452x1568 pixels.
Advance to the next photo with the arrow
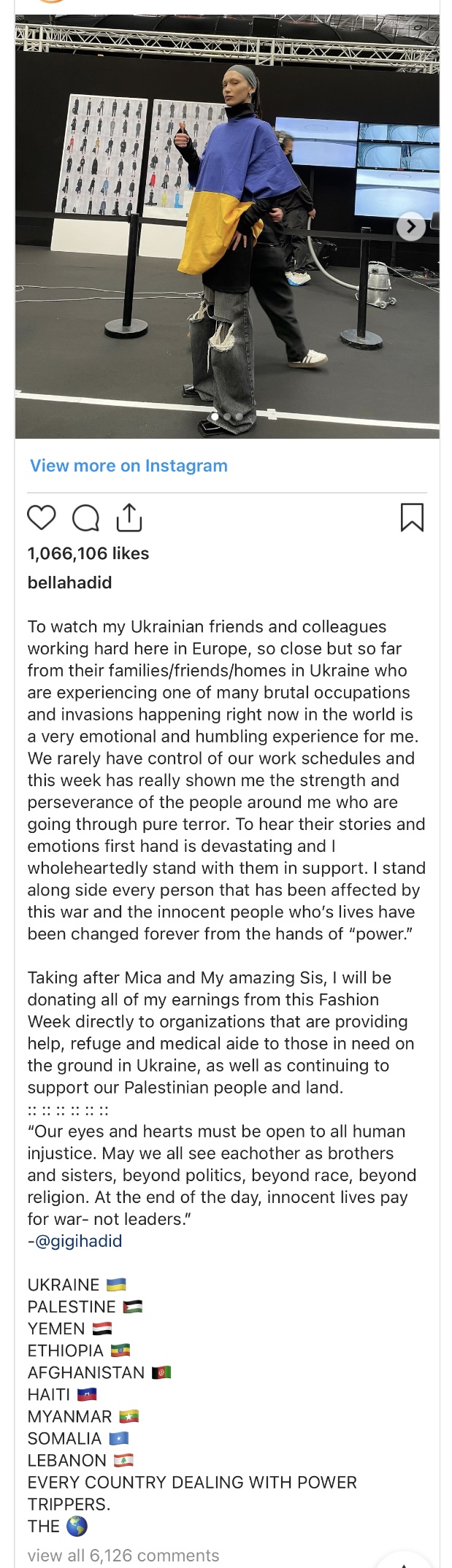pos(411,227)
